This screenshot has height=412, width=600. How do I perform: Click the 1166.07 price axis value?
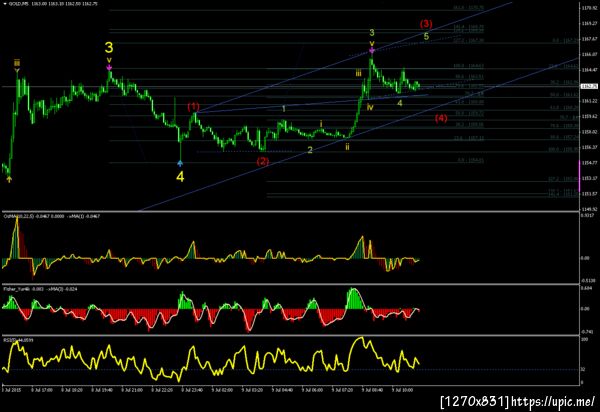click(589, 54)
